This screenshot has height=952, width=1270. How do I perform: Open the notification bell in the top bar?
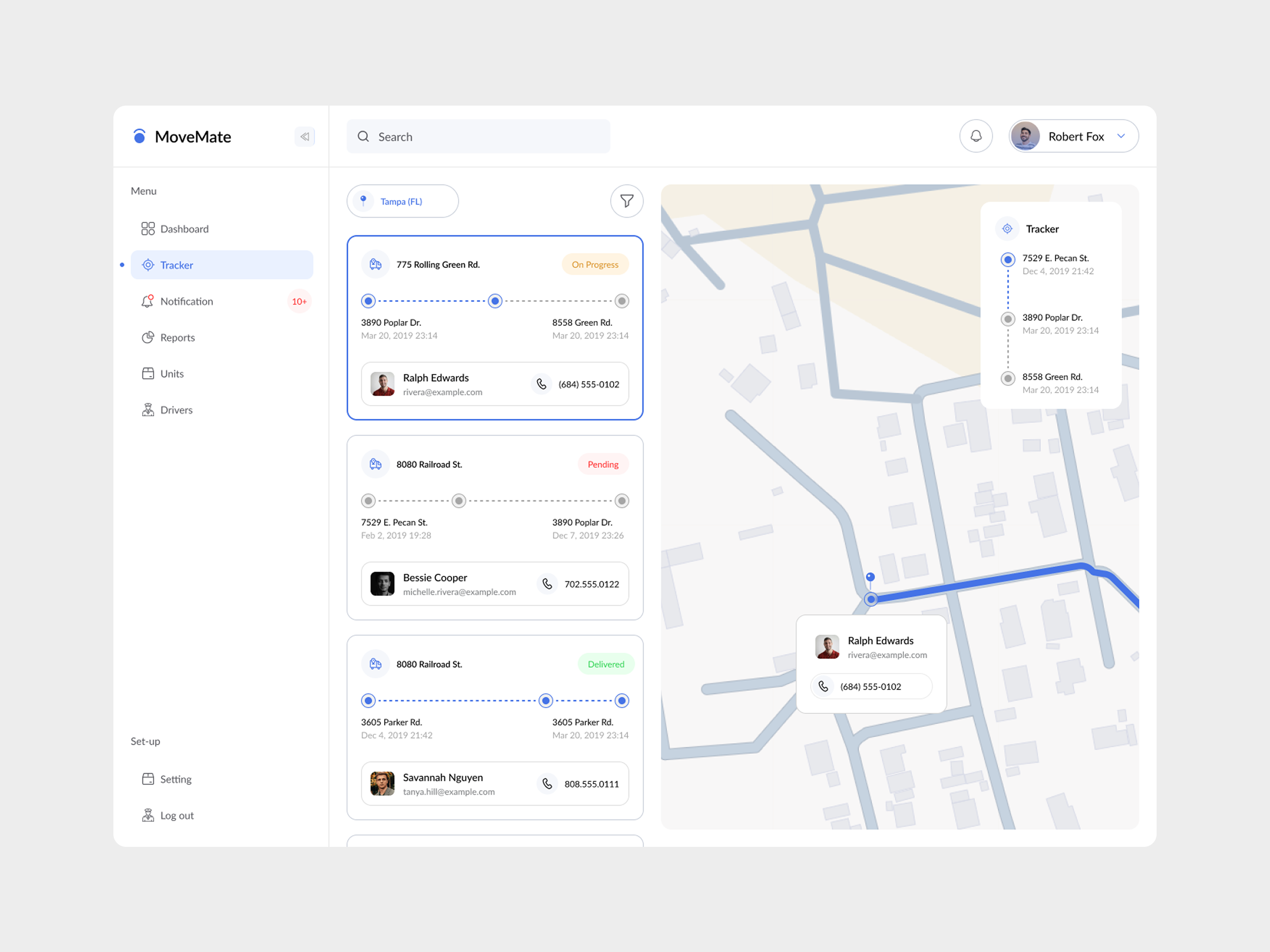976,136
